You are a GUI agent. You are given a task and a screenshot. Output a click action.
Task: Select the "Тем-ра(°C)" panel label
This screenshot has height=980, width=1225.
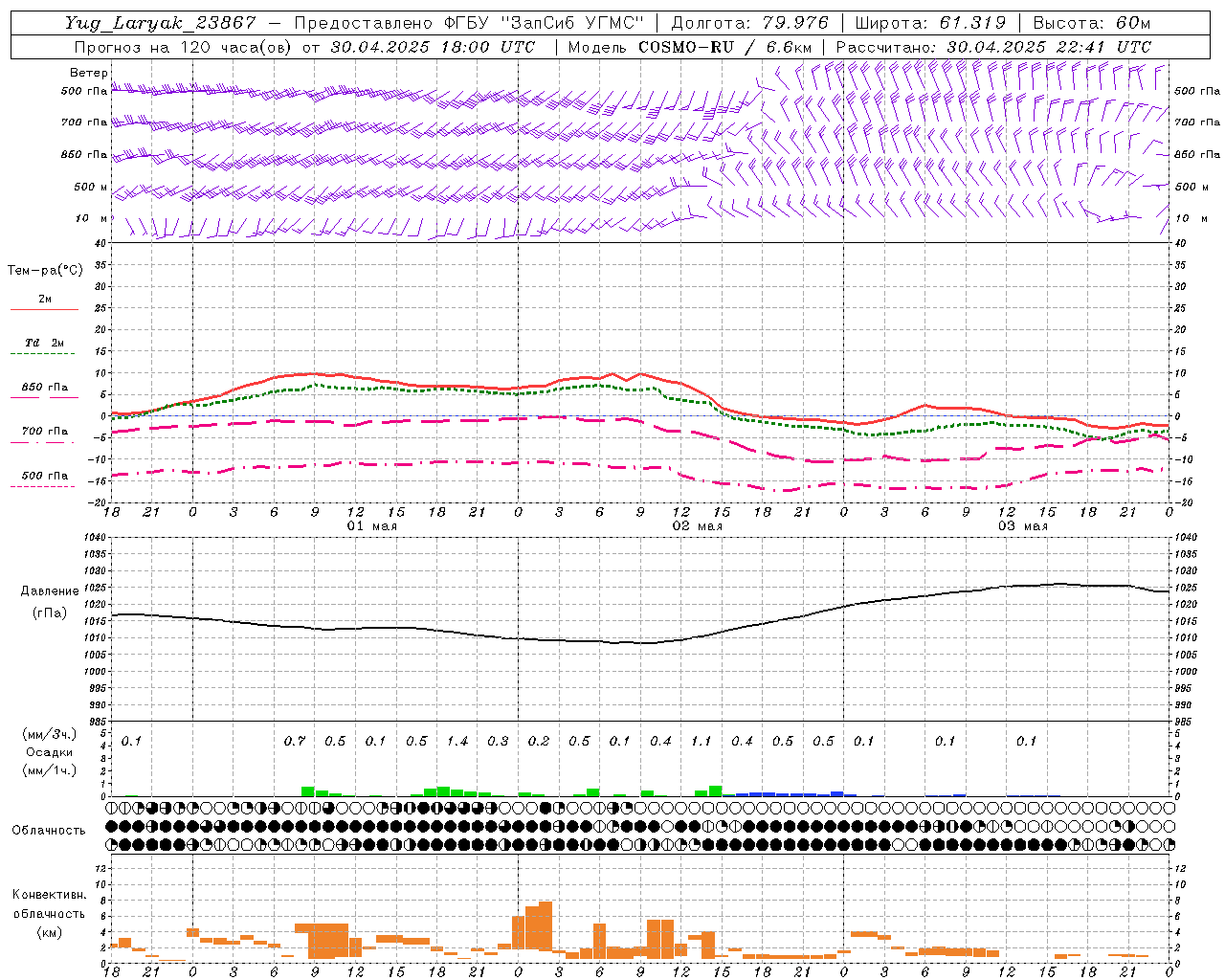point(45,271)
